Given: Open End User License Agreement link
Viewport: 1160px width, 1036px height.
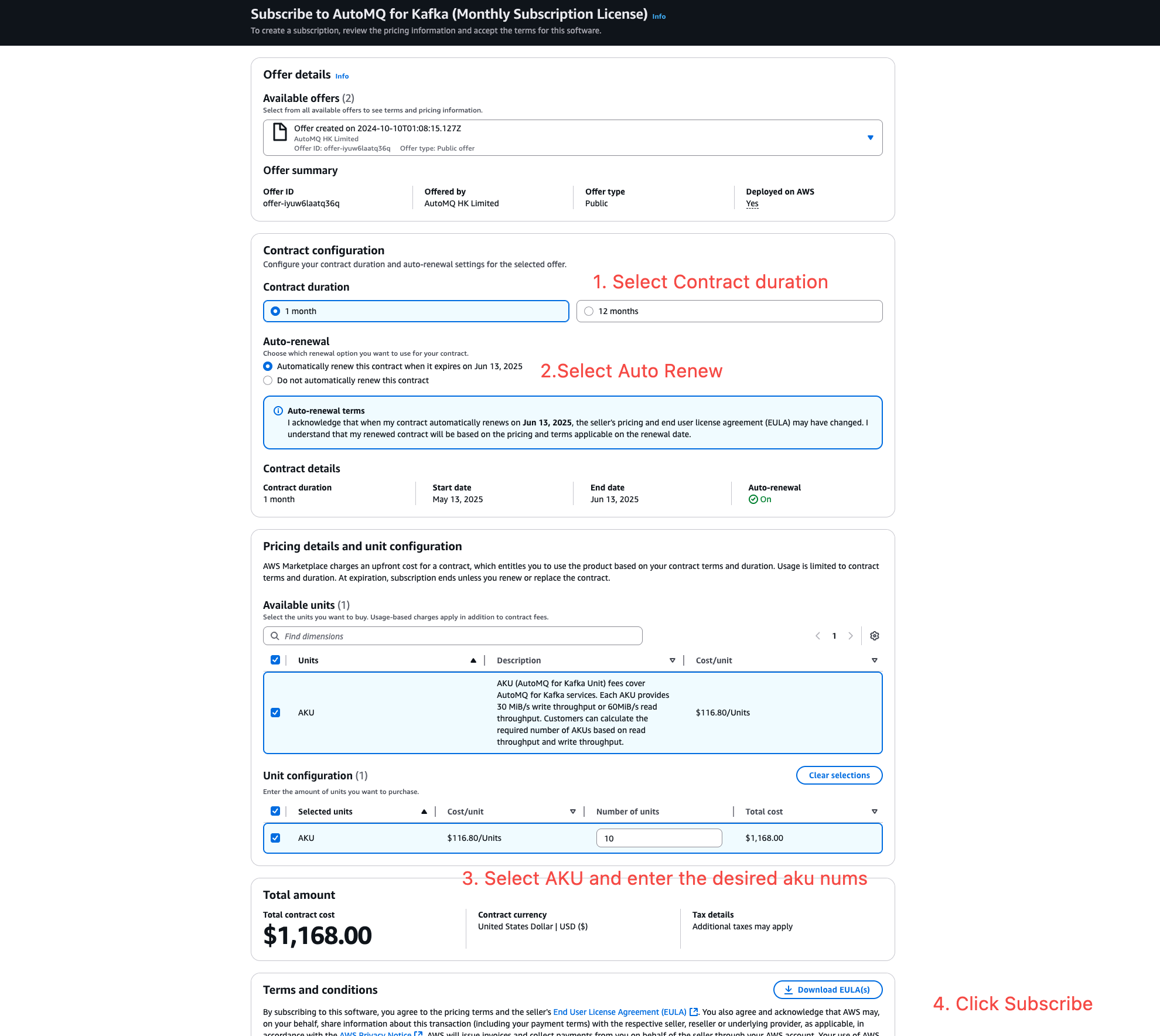Looking at the screenshot, I should [x=619, y=1012].
